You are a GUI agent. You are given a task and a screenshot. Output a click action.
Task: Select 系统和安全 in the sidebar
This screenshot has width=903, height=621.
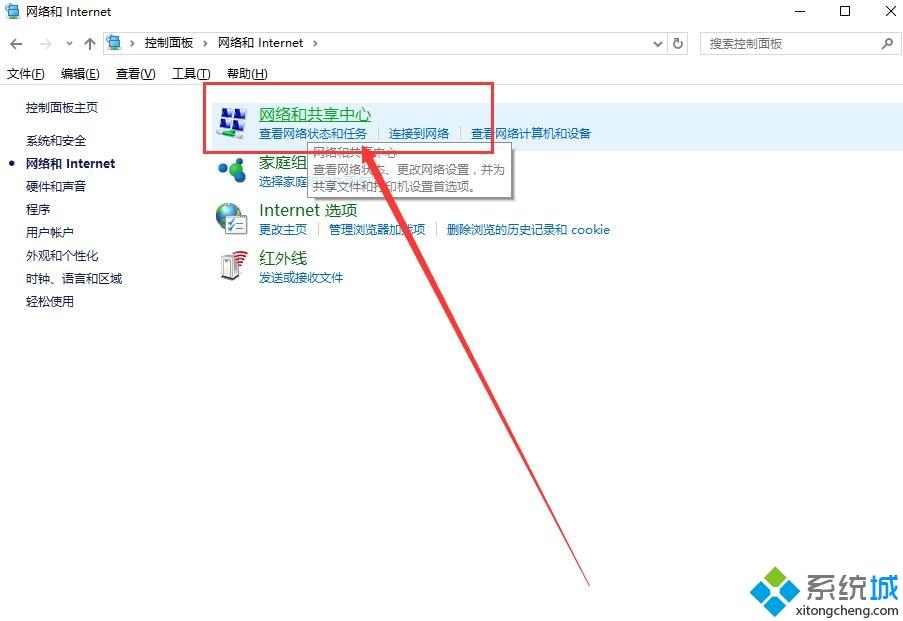pos(55,141)
